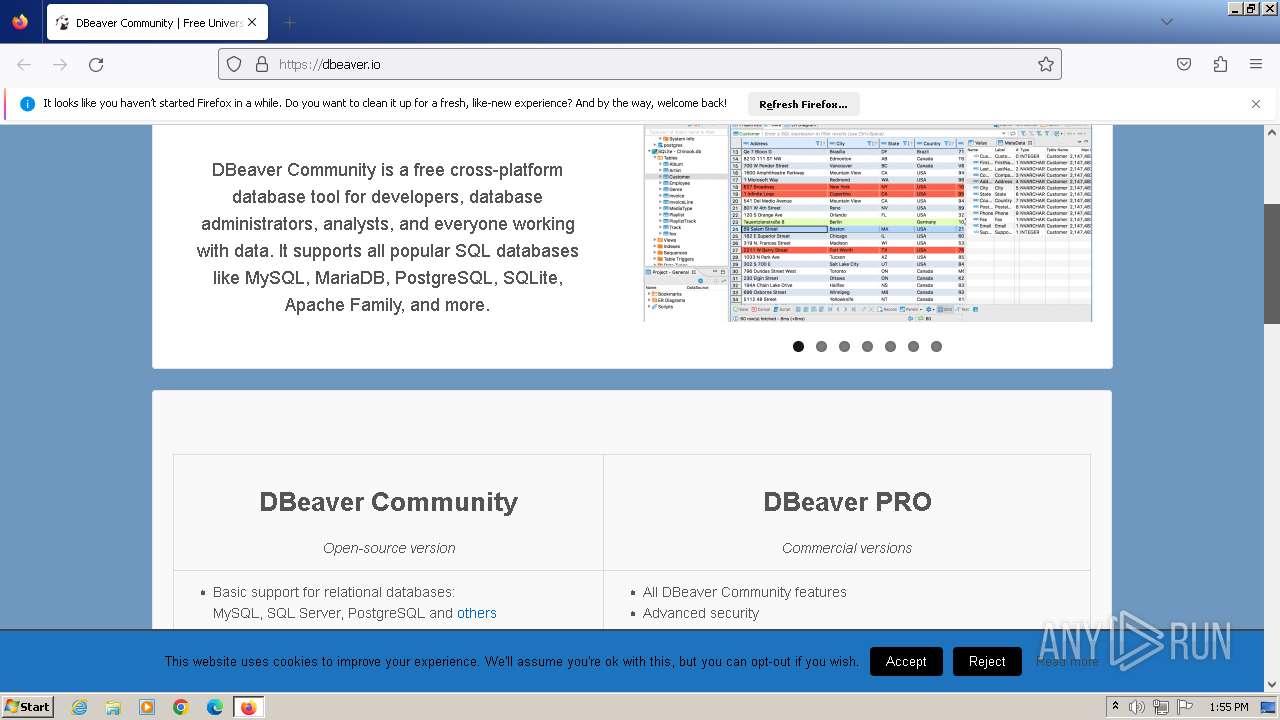Image resolution: width=1280 pixels, height=720 pixels.
Task: Open Firefox application menu
Action: 1256,64
